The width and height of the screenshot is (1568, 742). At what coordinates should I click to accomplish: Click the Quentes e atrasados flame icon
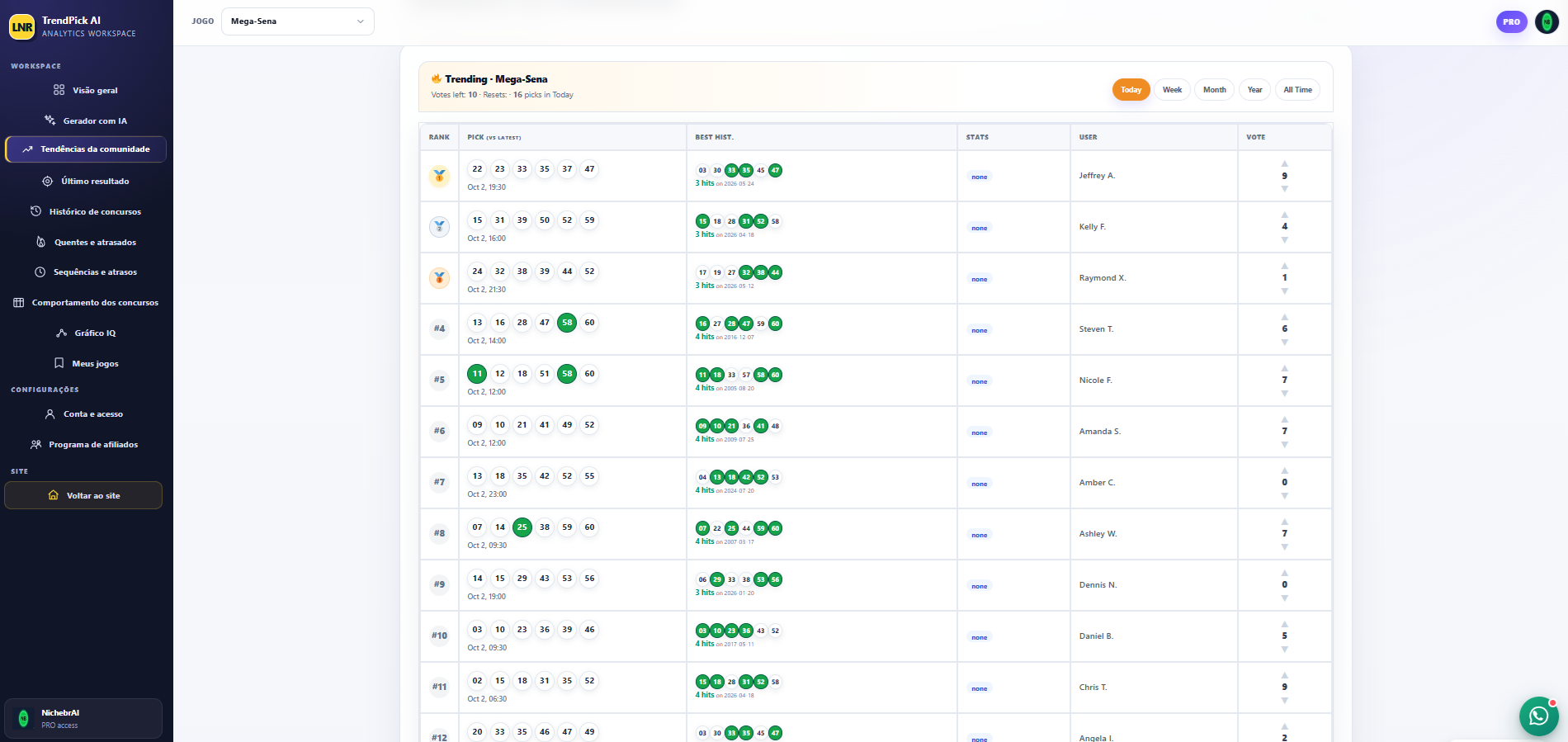click(41, 242)
